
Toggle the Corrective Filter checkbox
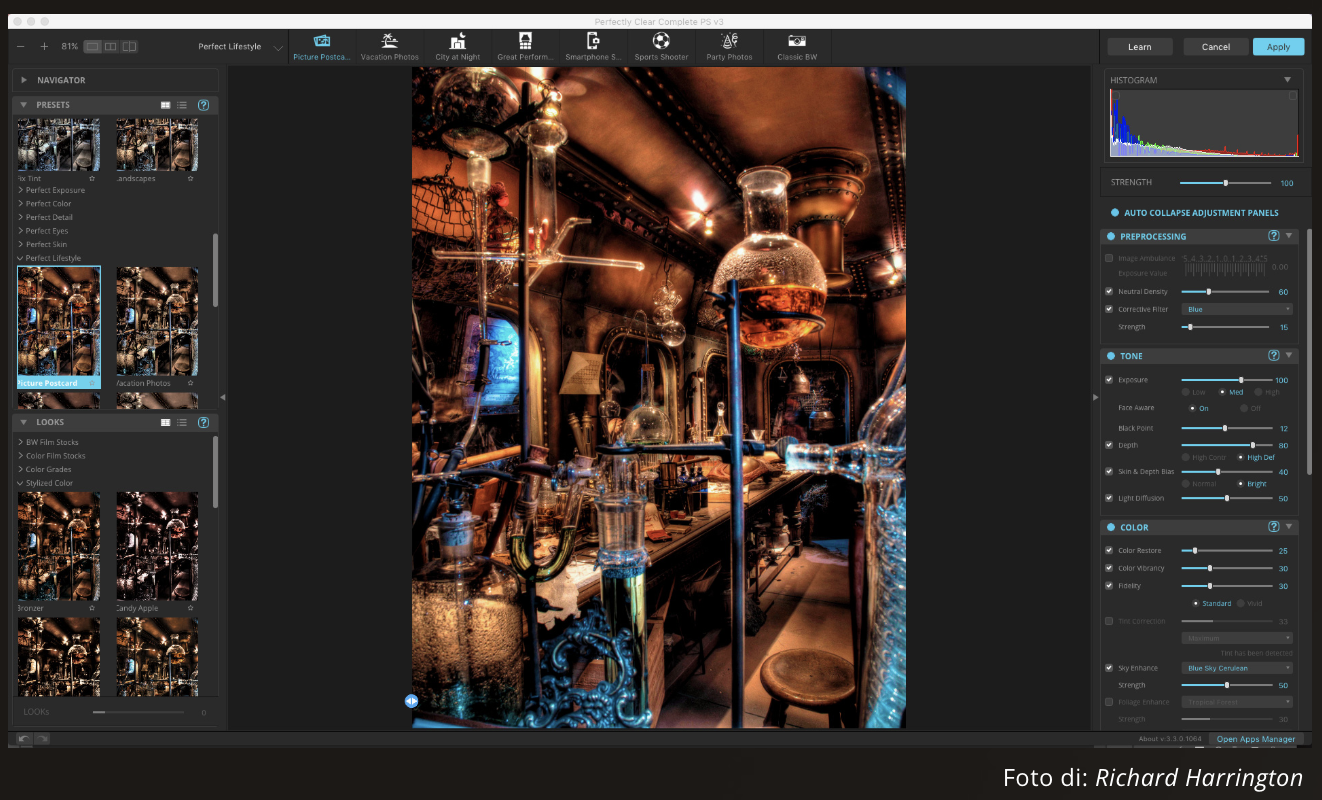1109,309
